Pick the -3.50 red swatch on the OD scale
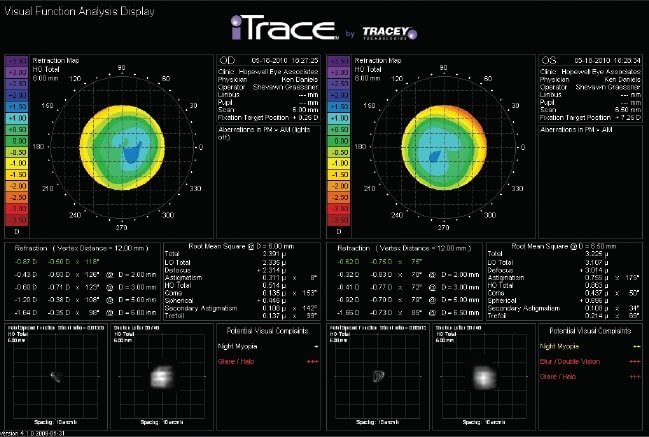The image size is (649, 437). coord(16,220)
